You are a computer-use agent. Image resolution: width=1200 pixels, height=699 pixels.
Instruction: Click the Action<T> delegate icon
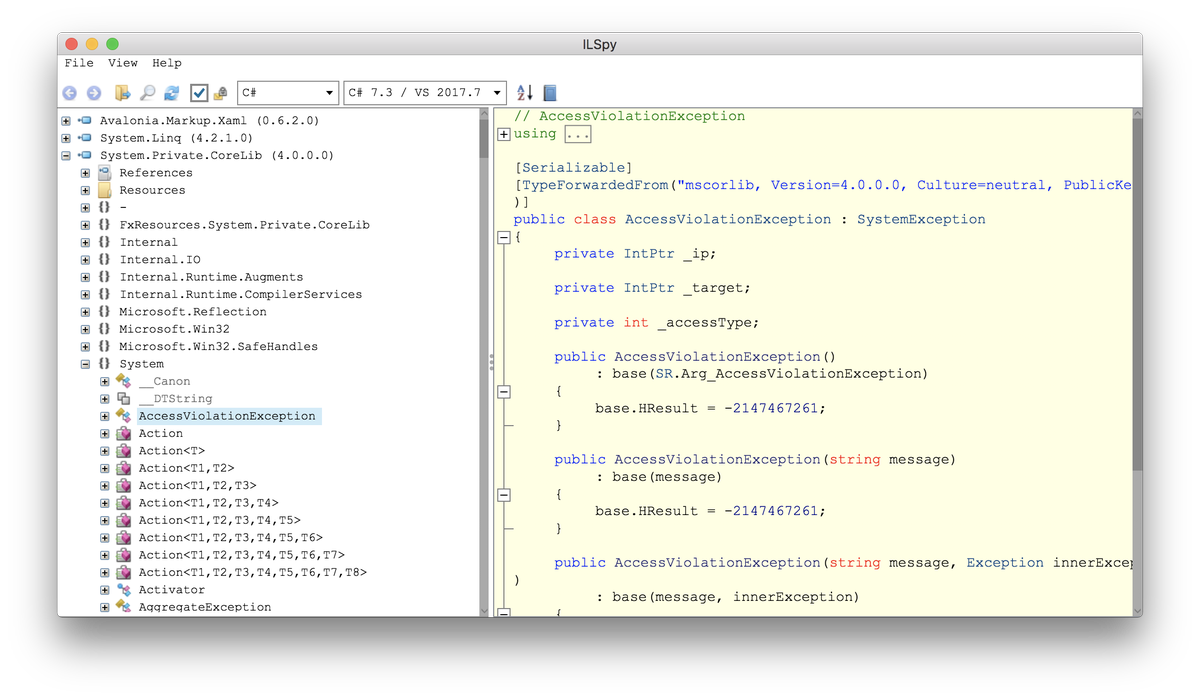click(x=123, y=451)
